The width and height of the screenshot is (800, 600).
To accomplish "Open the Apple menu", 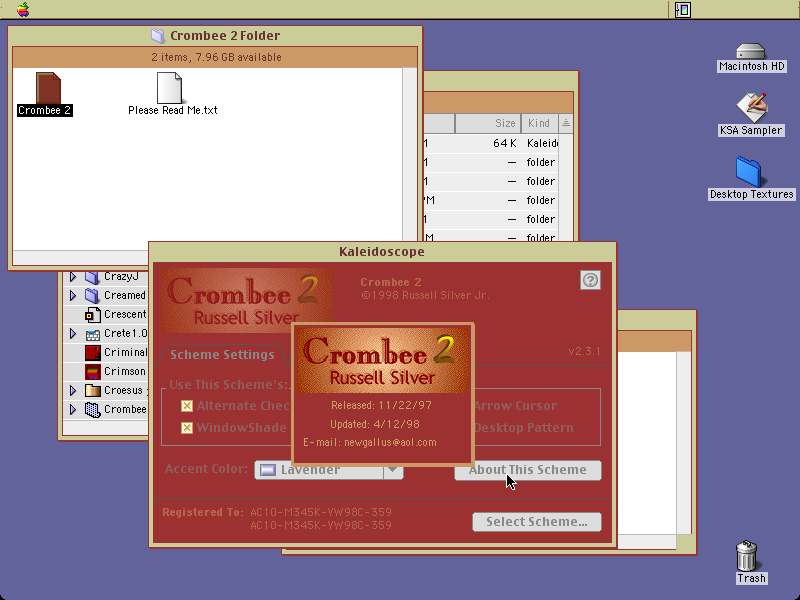I will 23,9.
